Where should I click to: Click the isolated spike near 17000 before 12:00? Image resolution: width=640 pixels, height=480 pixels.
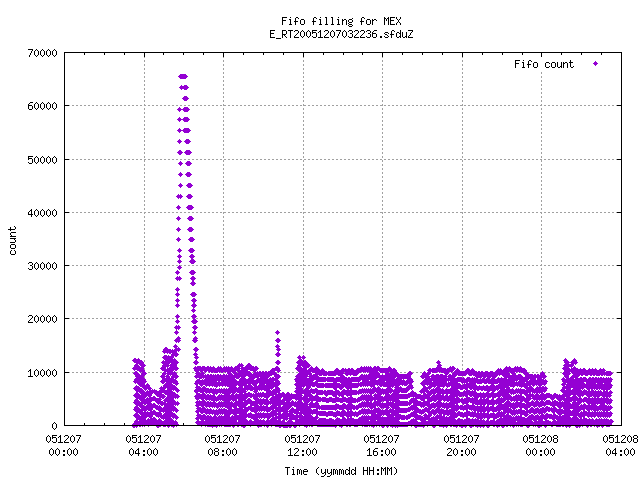tap(278, 333)
